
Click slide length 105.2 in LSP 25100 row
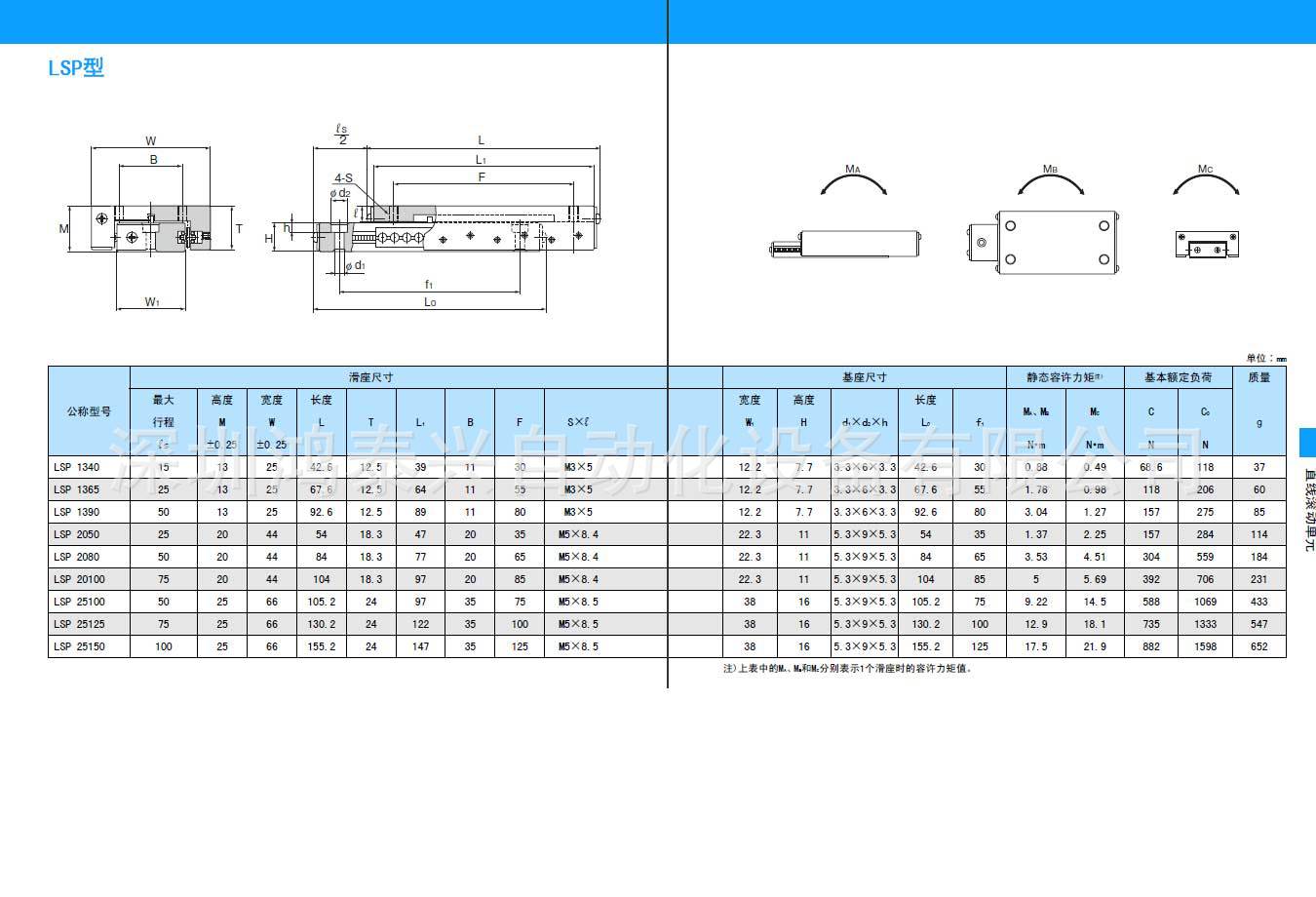[x=321, y=602]
